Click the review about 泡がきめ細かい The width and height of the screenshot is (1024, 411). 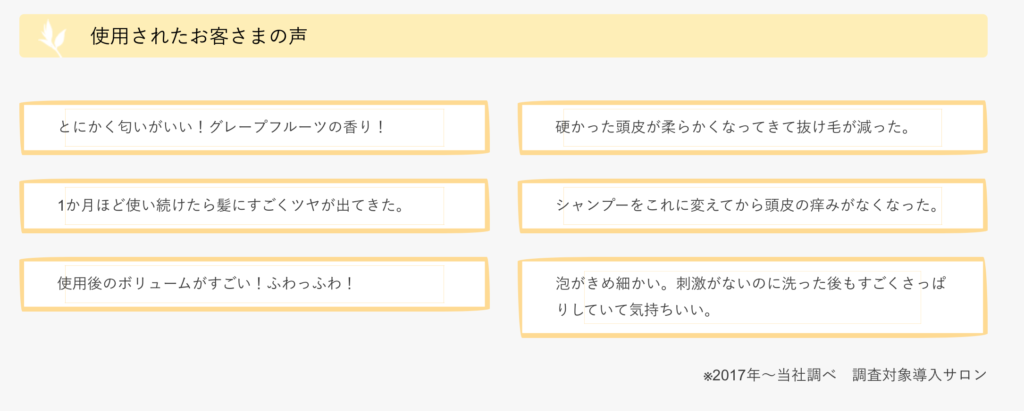pos(752,297)
